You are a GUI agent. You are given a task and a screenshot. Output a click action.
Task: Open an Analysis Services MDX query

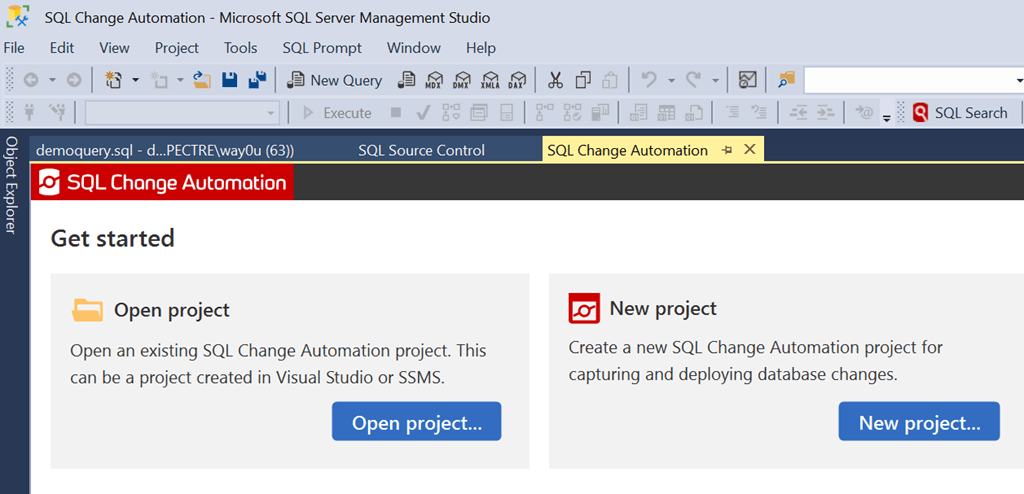click(434, 80)
